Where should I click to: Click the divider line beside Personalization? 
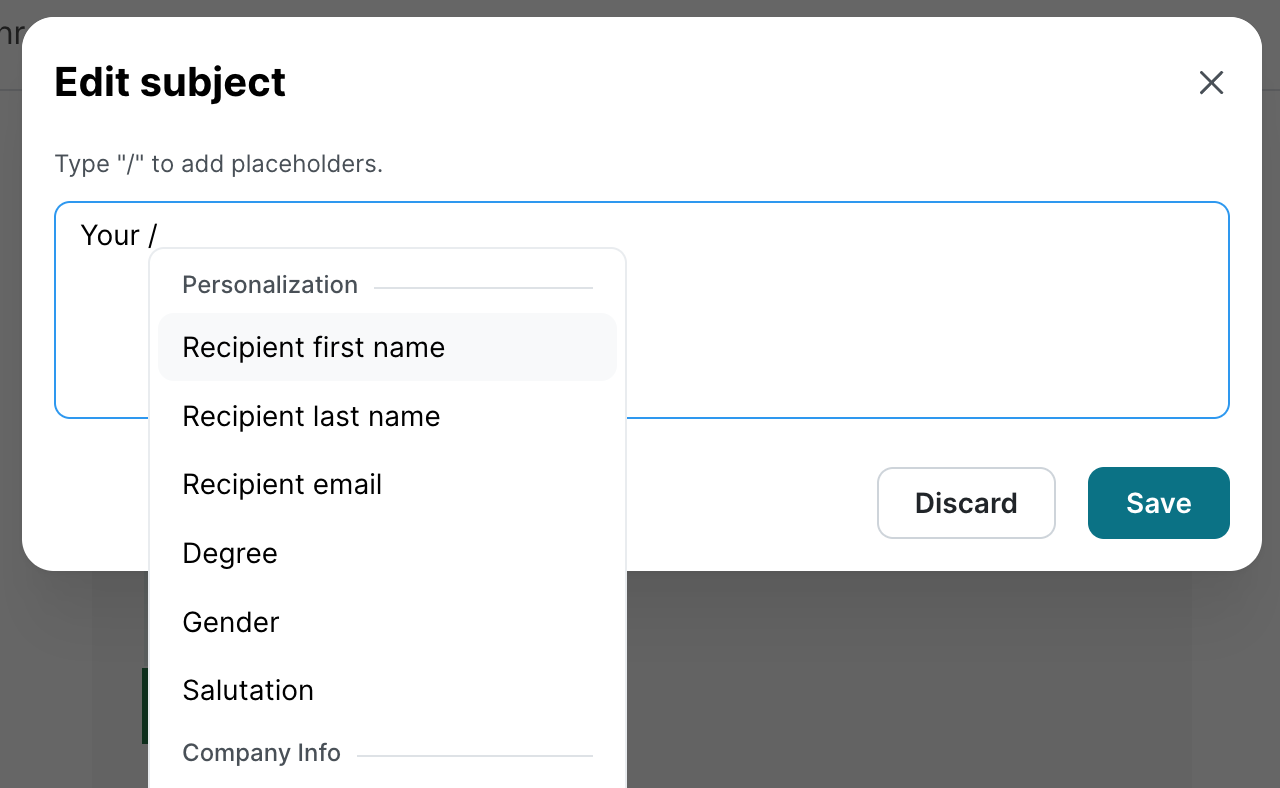tap(483, 288)
